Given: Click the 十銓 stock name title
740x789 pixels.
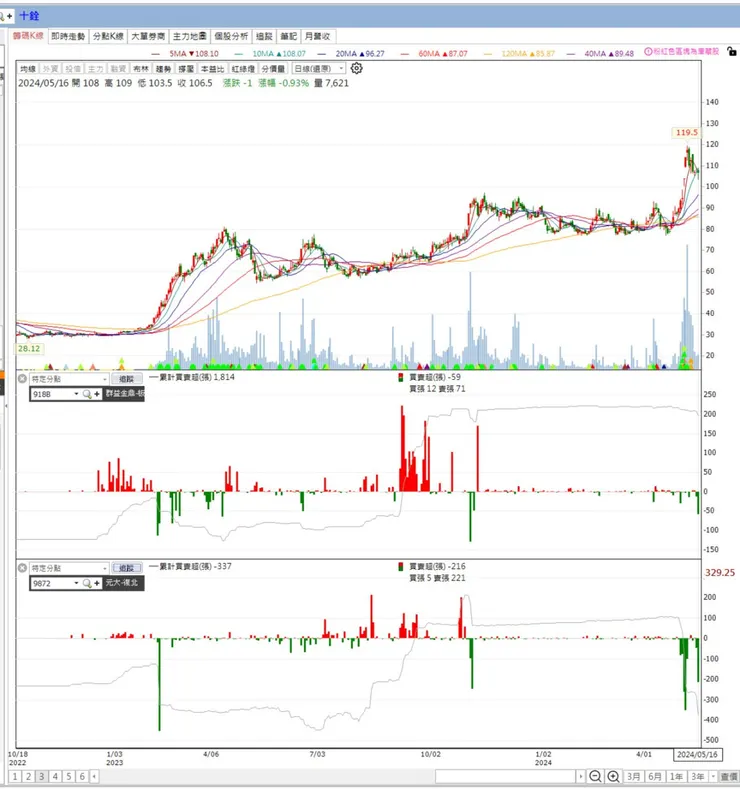Looking at the screenshot, I should coord(29,16).
